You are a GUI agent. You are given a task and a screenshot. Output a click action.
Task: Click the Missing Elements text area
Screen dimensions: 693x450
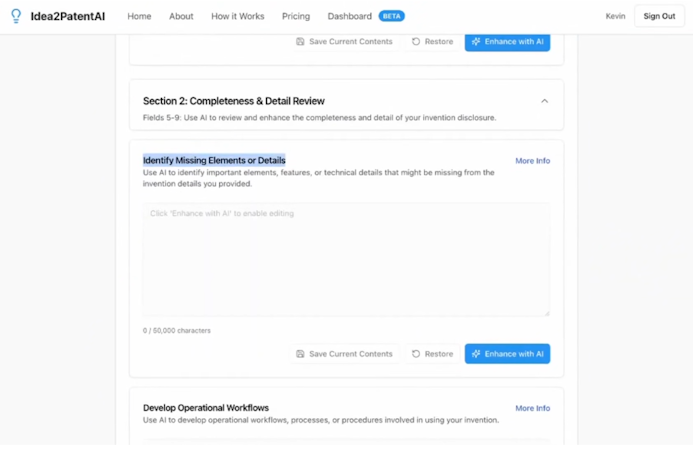[x=346, y=260]
